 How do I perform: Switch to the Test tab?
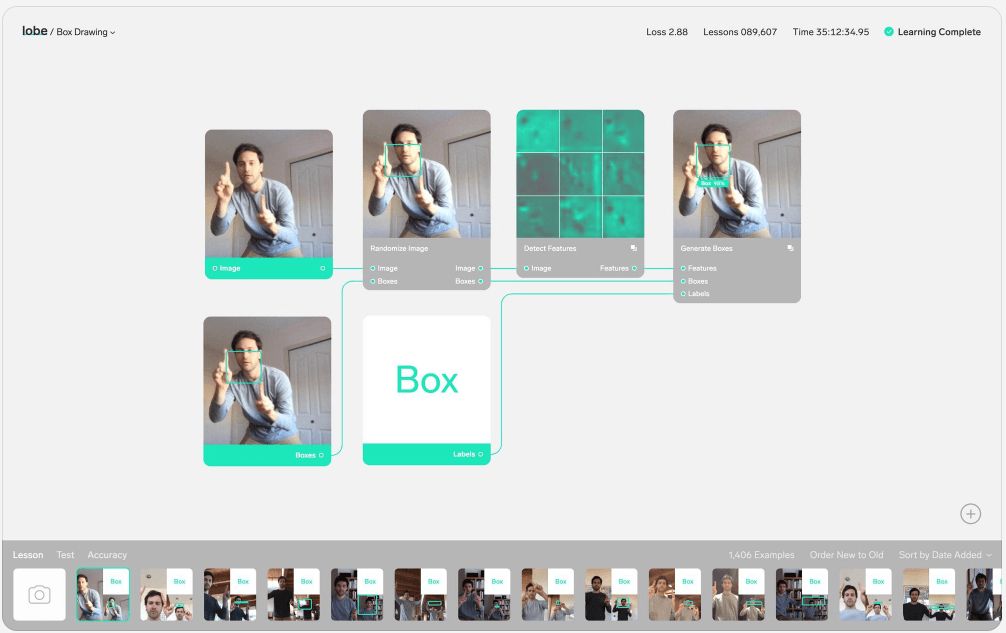click(65, 555)
